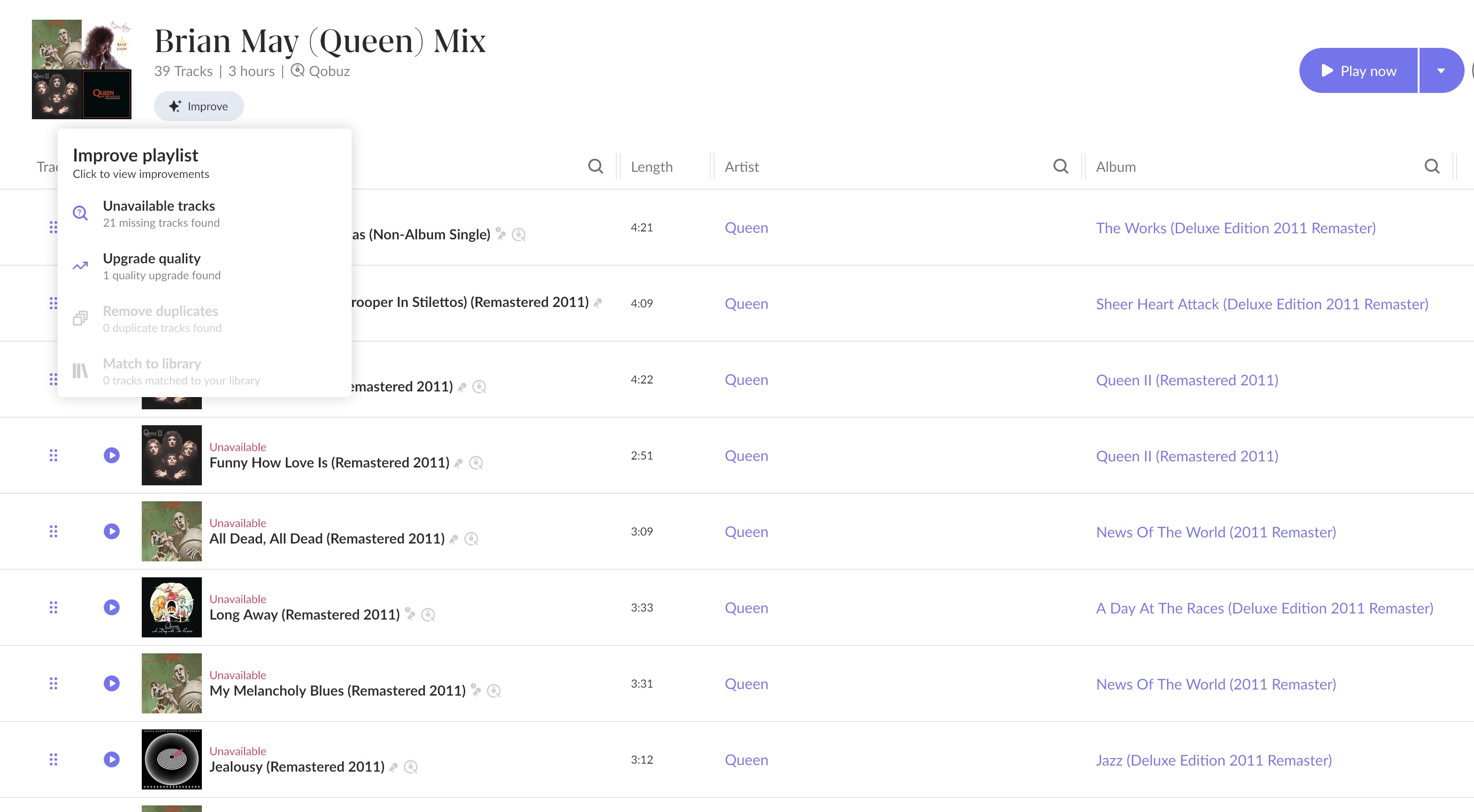Click the Artist column header
The width and height of the screenshot is (1474, 812).
[x=742, y=167]
